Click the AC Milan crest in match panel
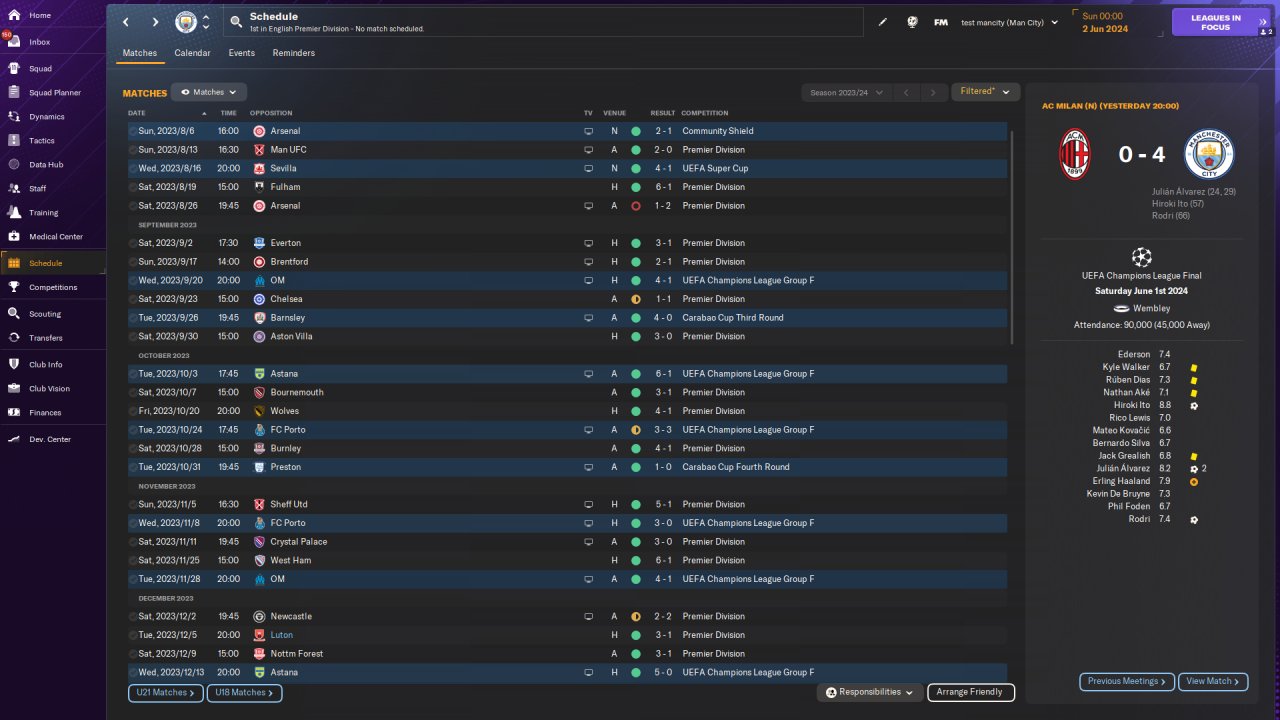 1076,154
